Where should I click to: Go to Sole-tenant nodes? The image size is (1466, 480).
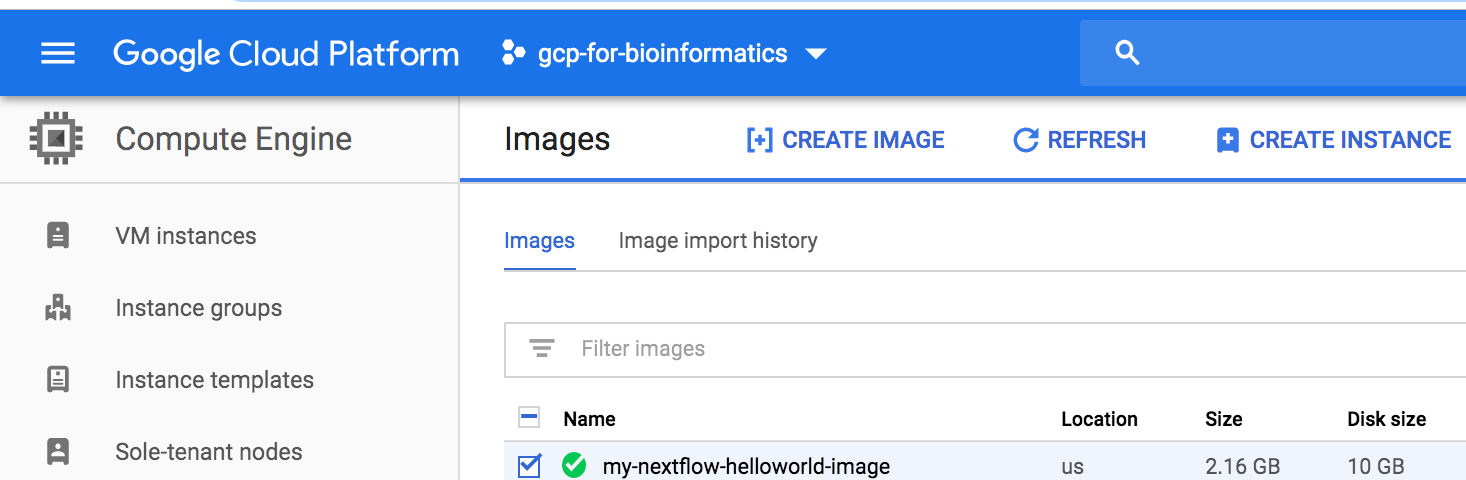pyautogui.click(x=209, y=452)
